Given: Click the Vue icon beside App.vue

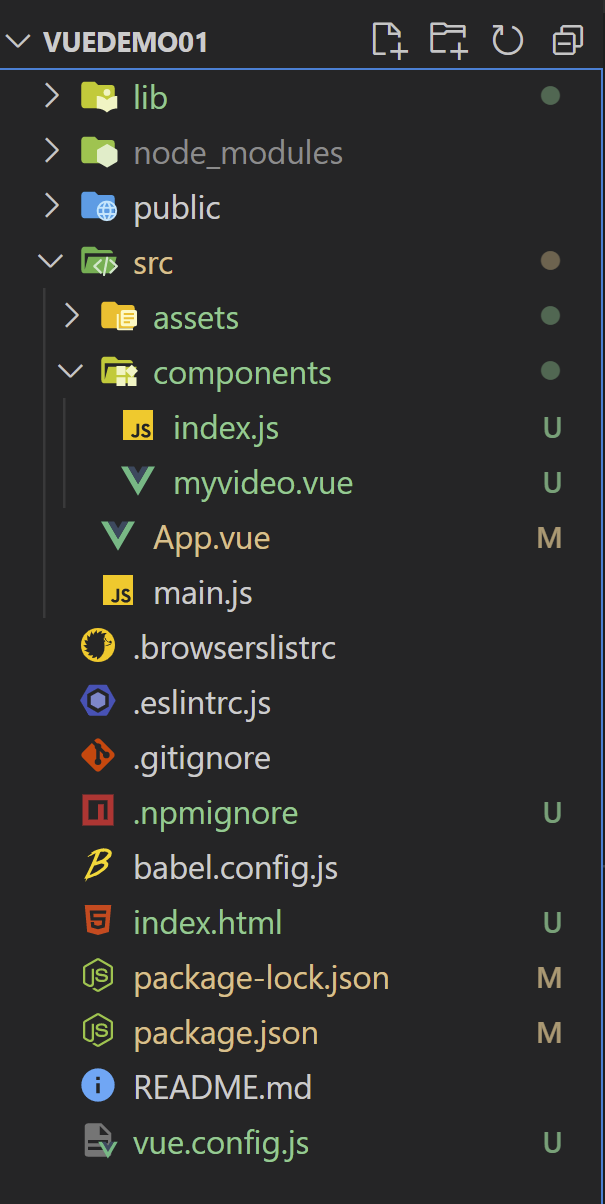Looking at the screenshot, I should click(x=118, y=538).
